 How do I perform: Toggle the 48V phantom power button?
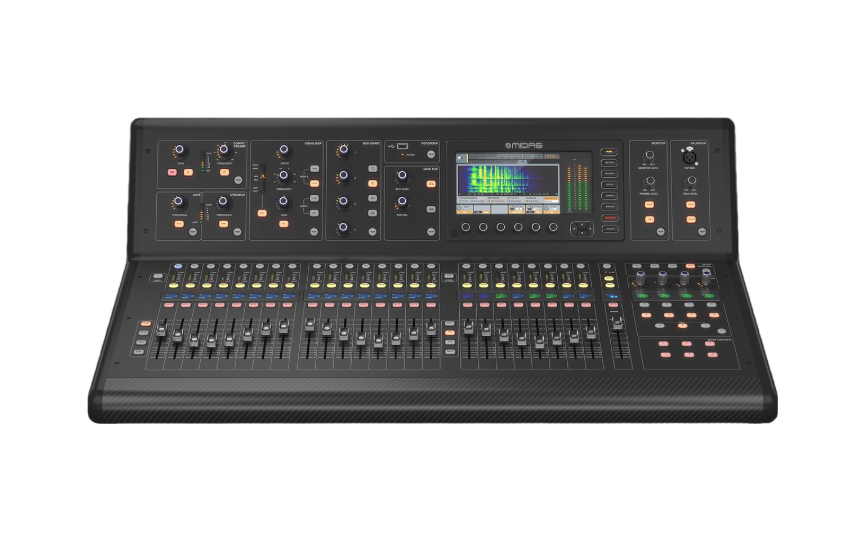[172, 172]
